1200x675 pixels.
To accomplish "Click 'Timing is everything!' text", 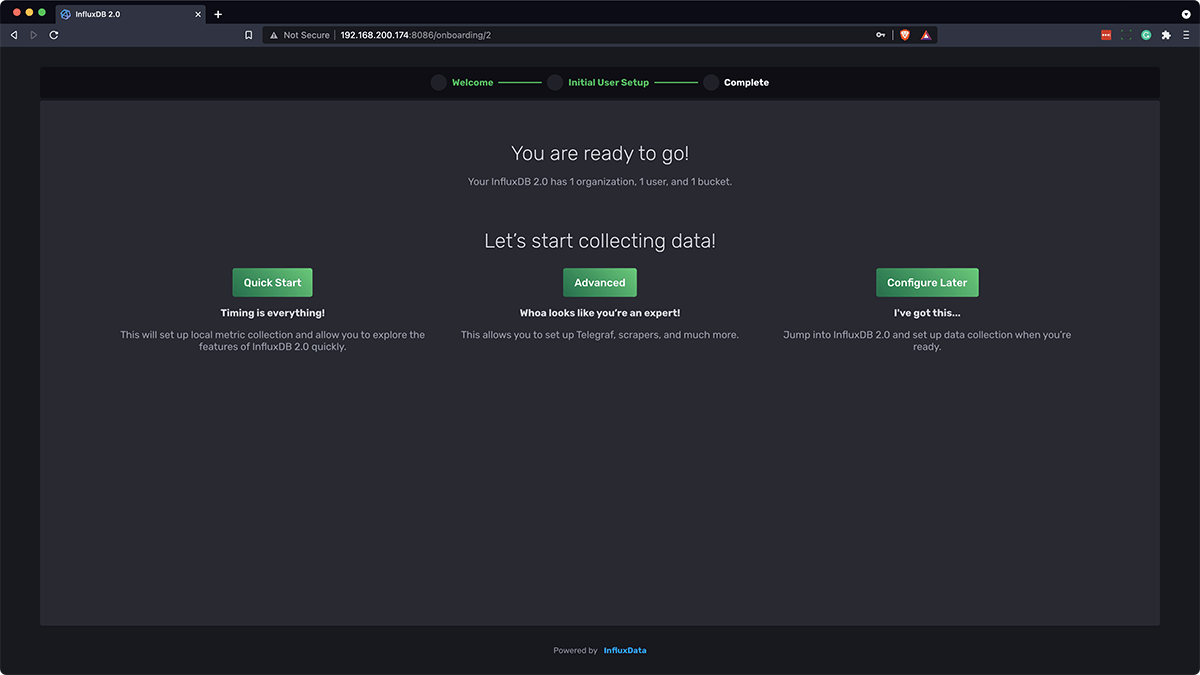I will [x=272, y=313].
